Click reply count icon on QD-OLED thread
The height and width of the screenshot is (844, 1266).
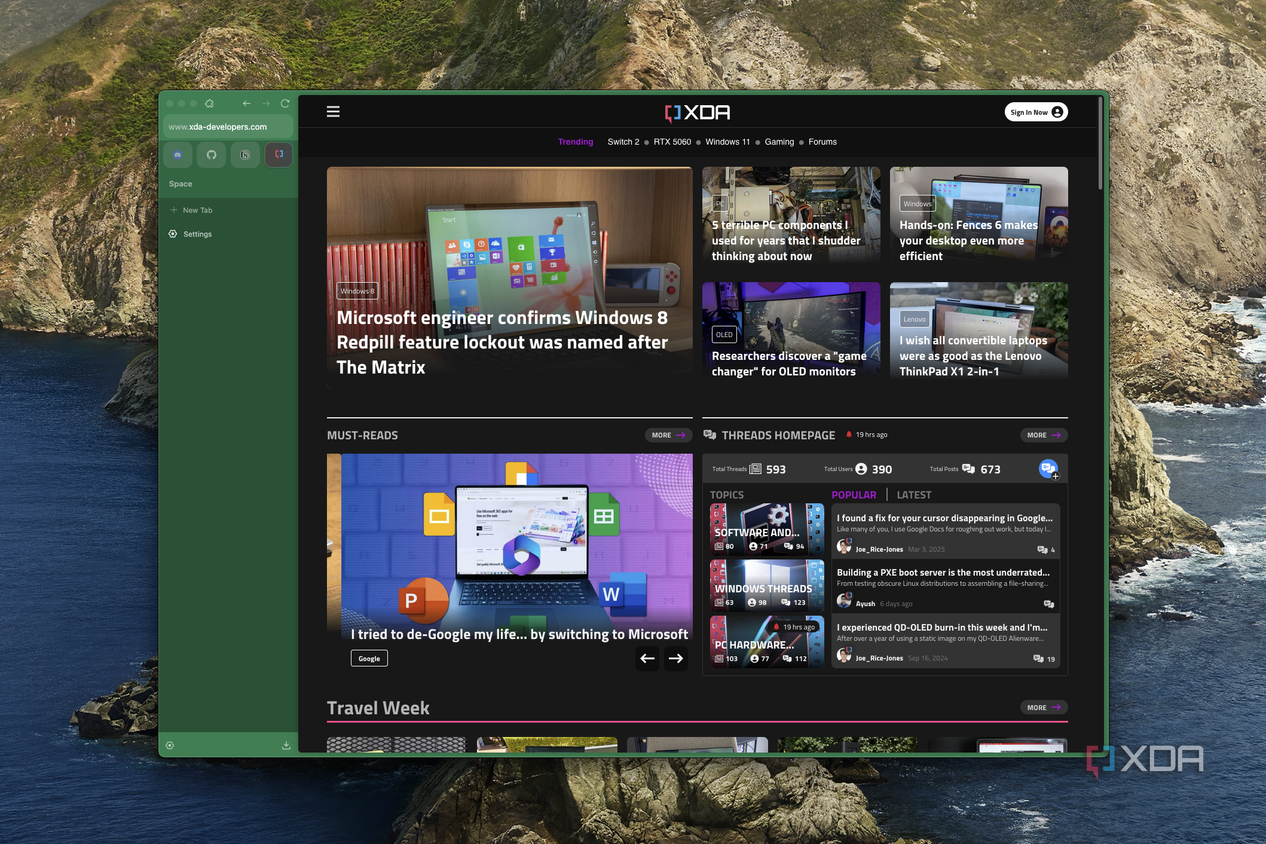(1039, 659)
